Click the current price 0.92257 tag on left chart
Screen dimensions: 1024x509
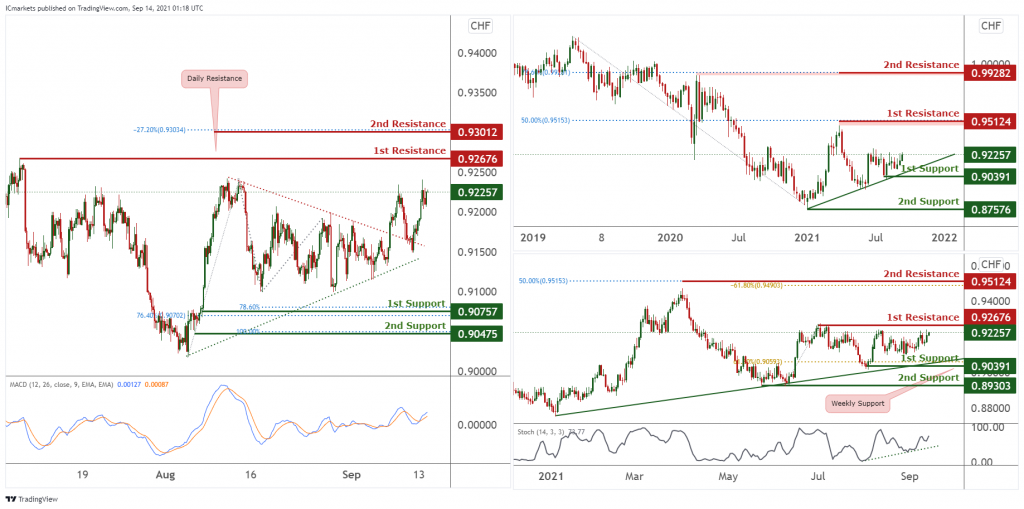[478, 192]
